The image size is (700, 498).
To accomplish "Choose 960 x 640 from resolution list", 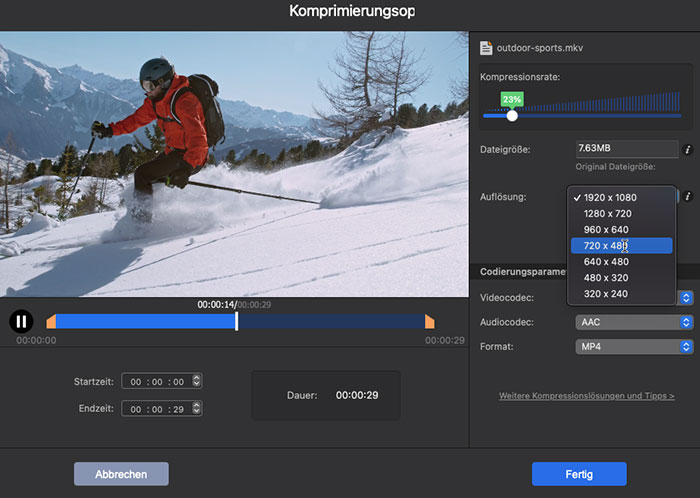I will (x=621, y=230).
